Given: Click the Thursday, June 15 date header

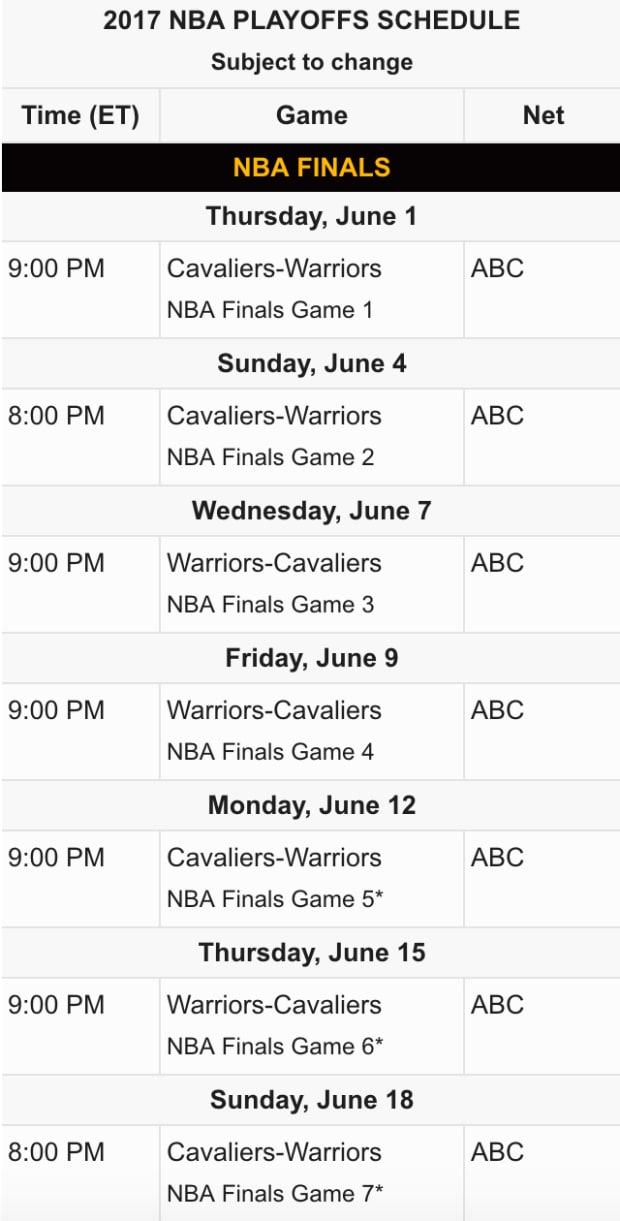Looking at the screenshot, I should [x=311, y=953].
